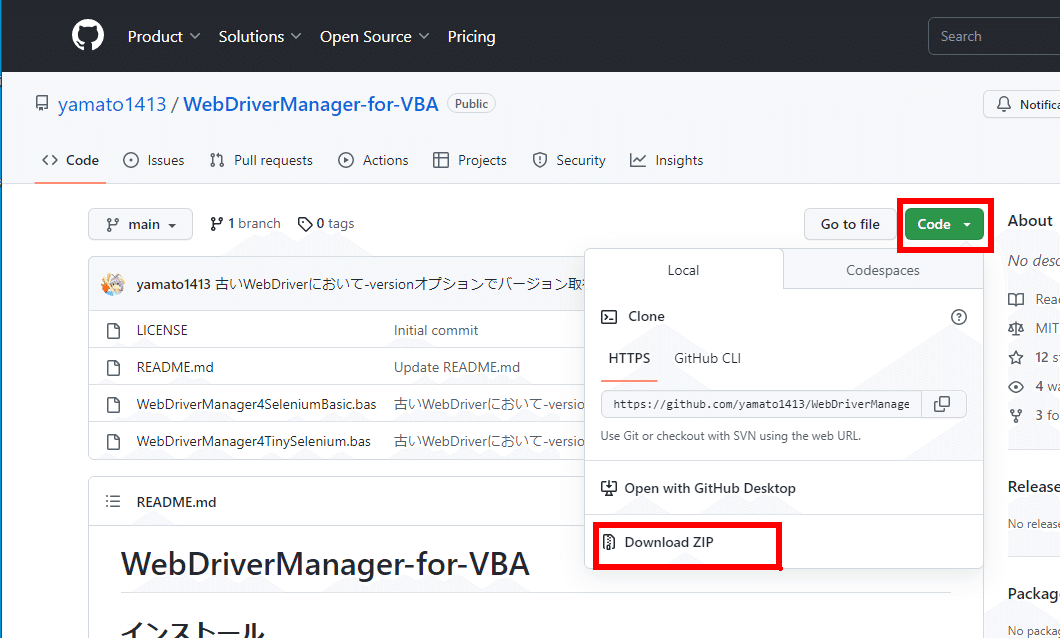Click the README.md panel header title

[x=176, y=502]
